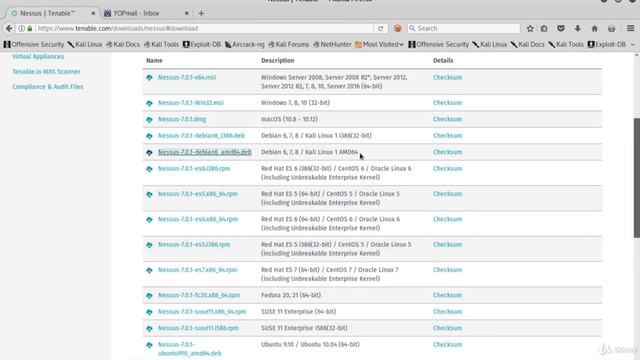Click download icon beside es7.x86_64.rpm

[x=149, y=270]
